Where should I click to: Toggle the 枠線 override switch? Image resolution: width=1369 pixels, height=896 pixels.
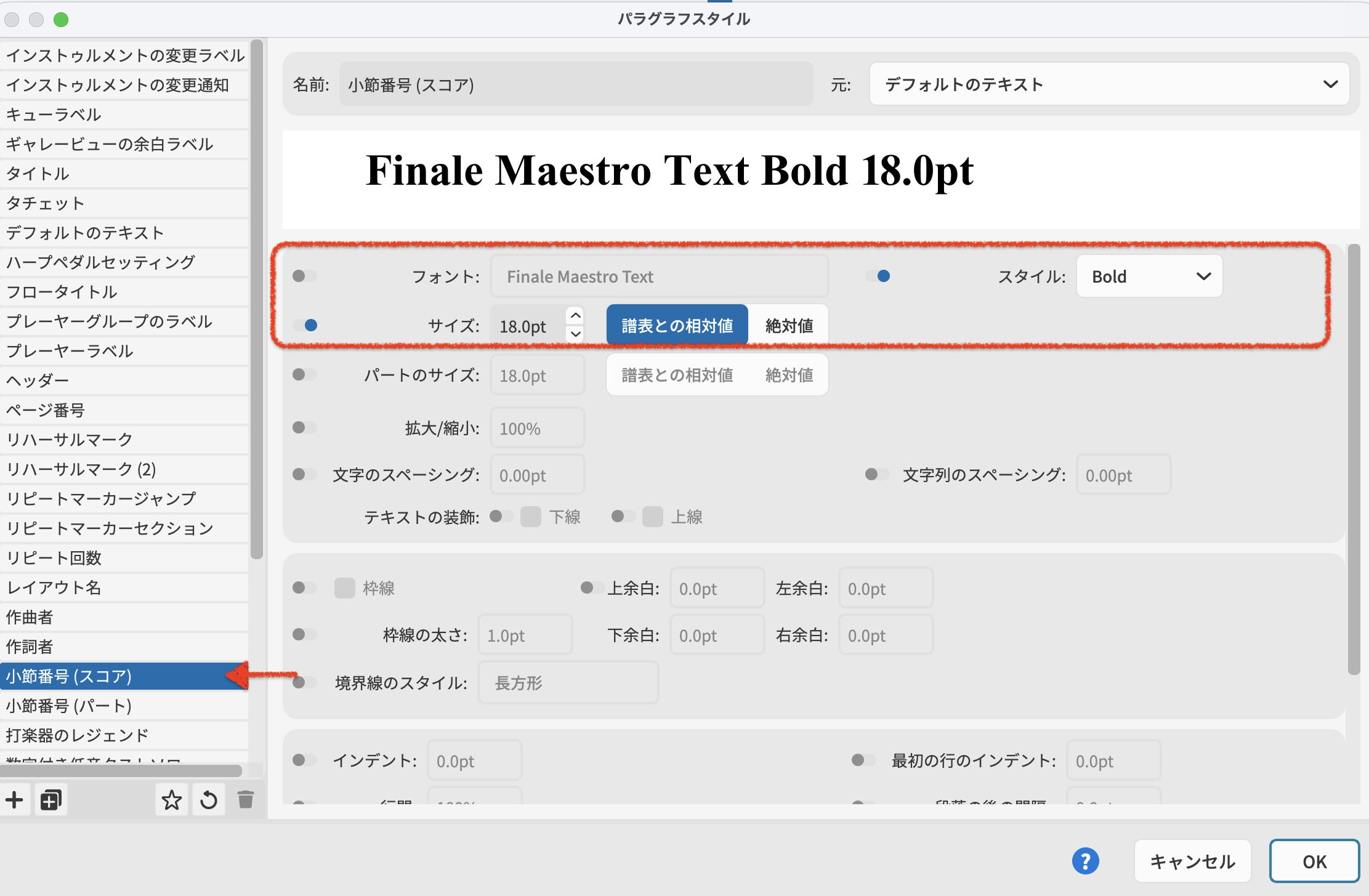(304, 587)
